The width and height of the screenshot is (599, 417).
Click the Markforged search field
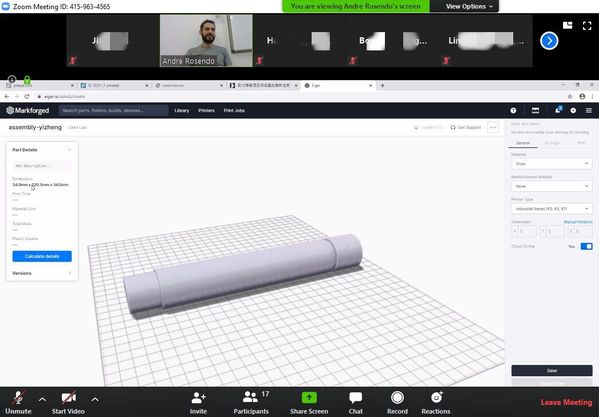(113, 110)
